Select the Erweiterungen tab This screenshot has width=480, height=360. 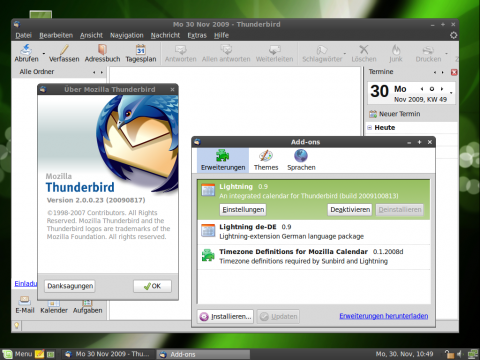[x=223, y=160]
